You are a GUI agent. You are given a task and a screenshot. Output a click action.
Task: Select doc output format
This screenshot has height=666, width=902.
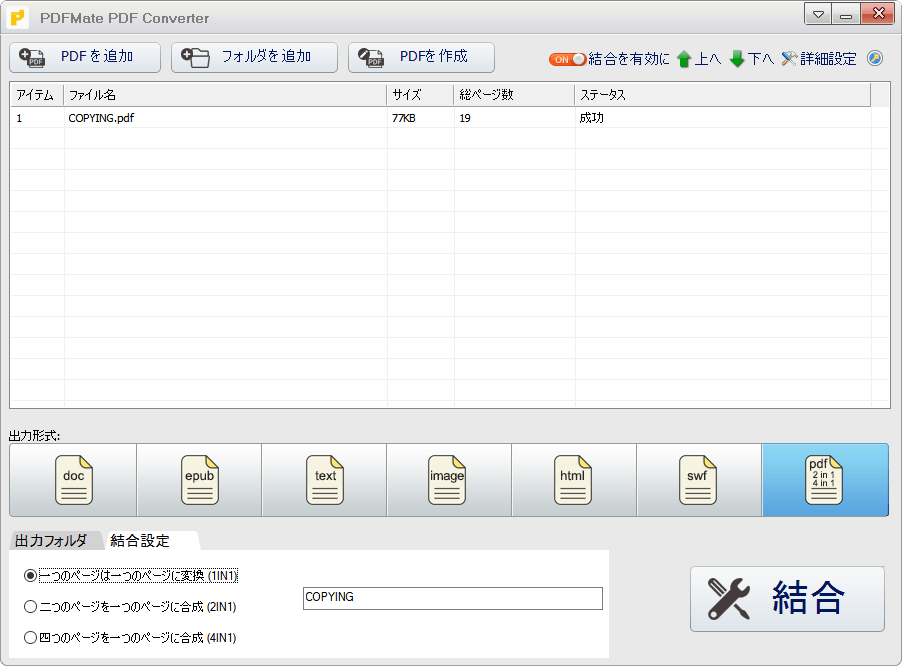click(73, 480)
